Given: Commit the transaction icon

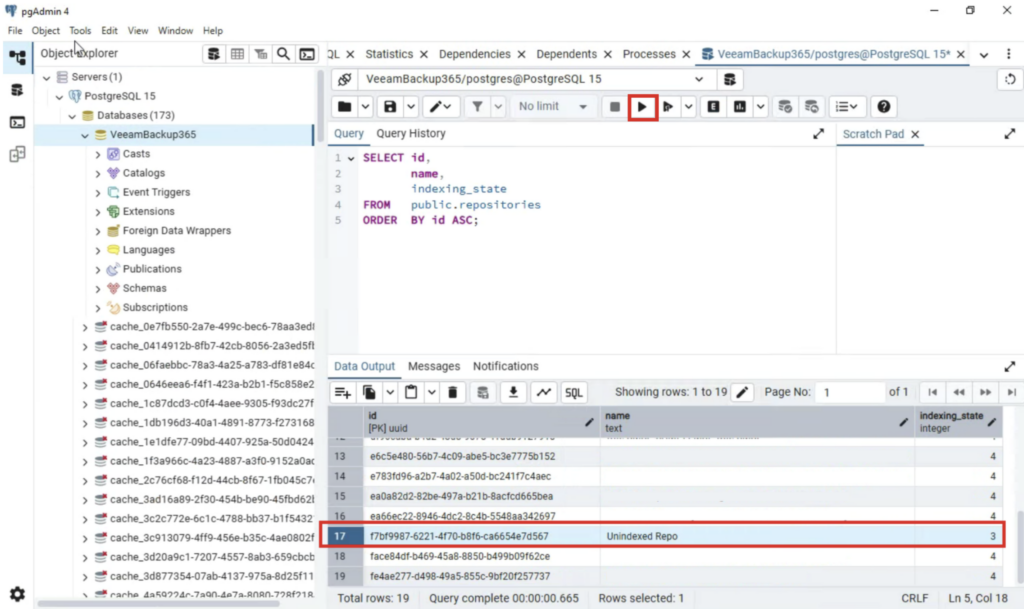Looking at the screenshot, I should pyautogui.click(x=785, y=106).
